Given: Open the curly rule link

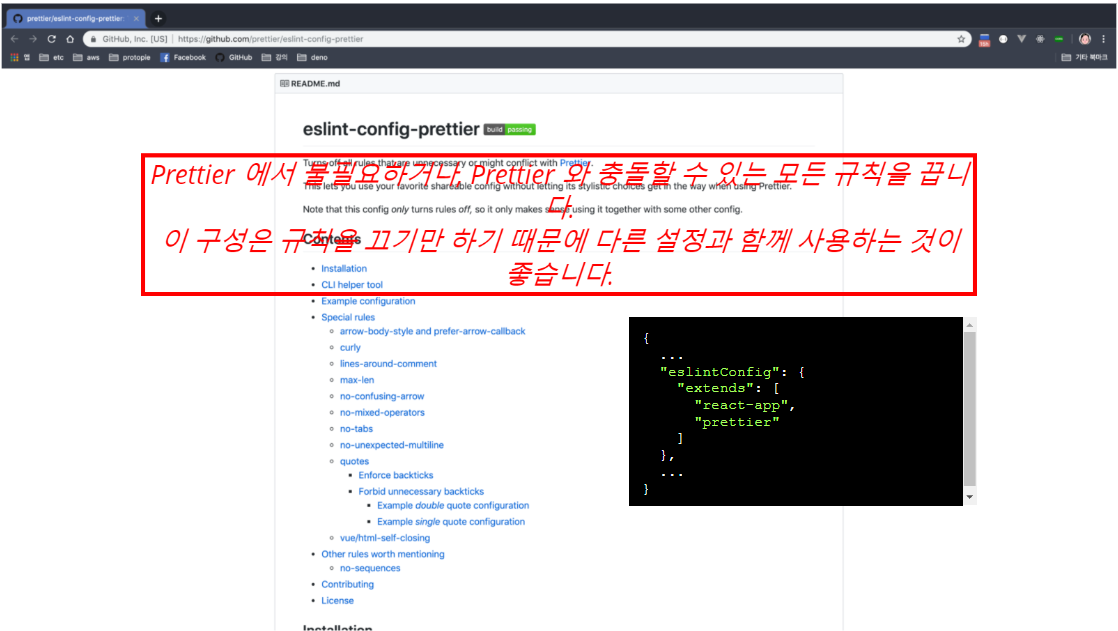Looking at the screenshot, I should click(x=350, y=347).
